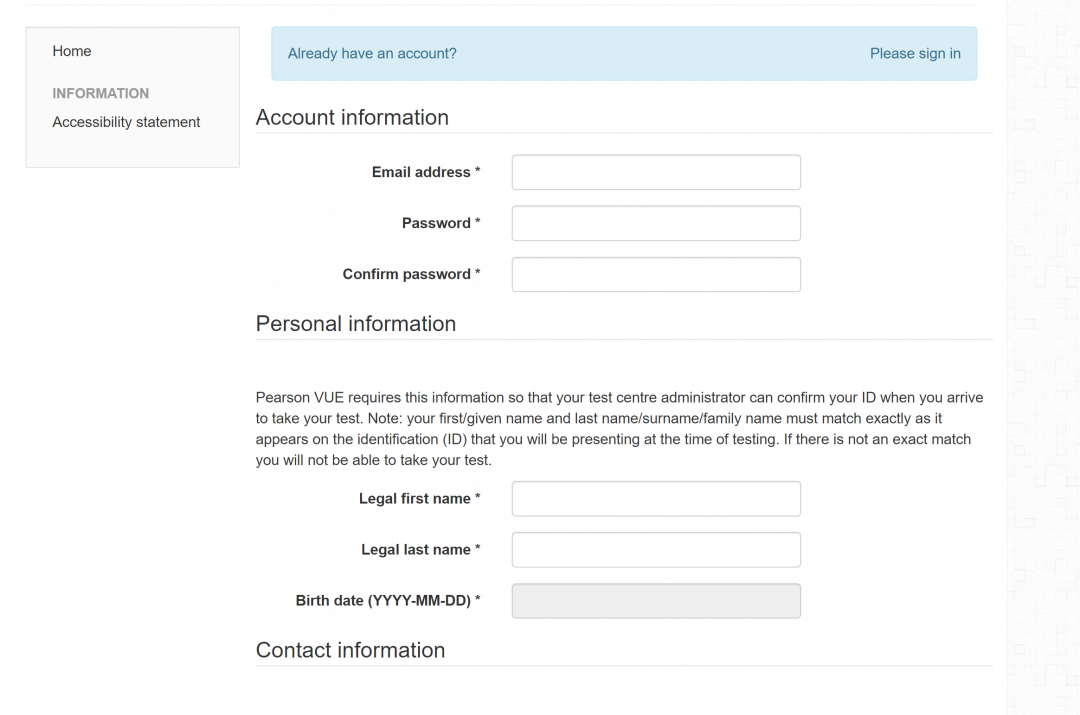Open the Home link in sidebar
Image resolution: width=1080 pixels, height=715 pixels.
[x=72, y=51]
